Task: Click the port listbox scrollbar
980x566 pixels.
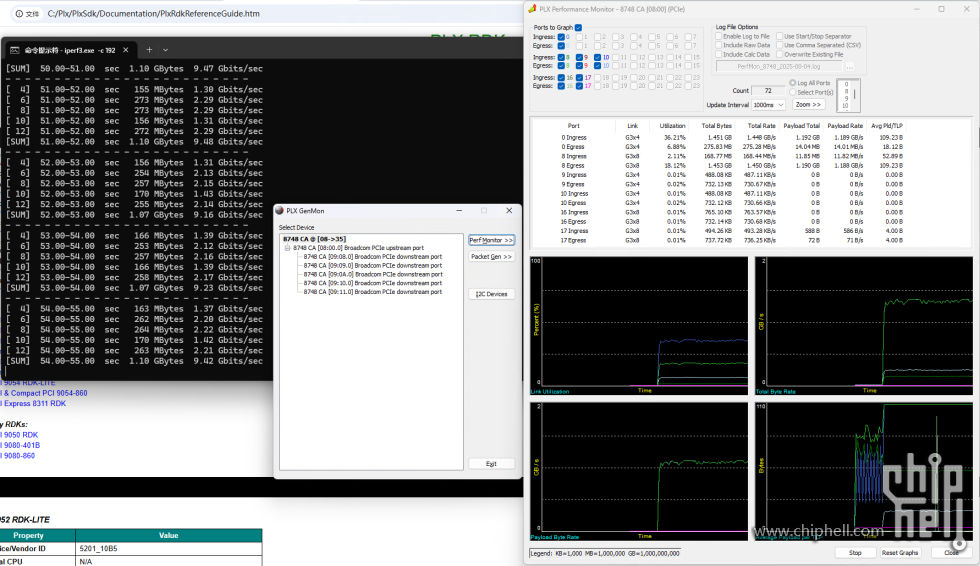Action: pos(854,95)
